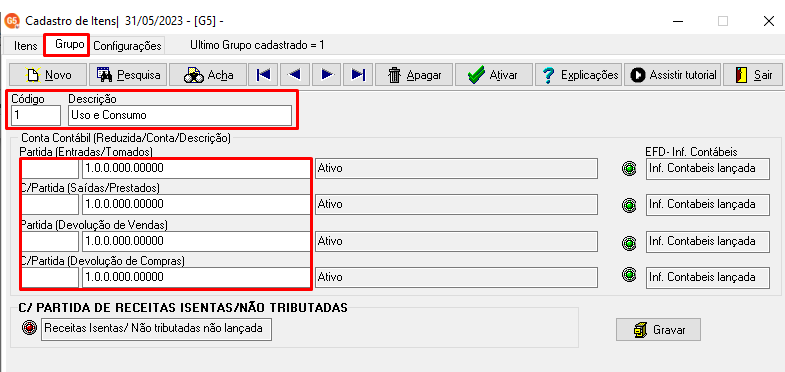This screenshot has height=372, width=785.
Task: Click 'Ultimo Grupo cadastrado = 1' text
Action: point(257,45)
